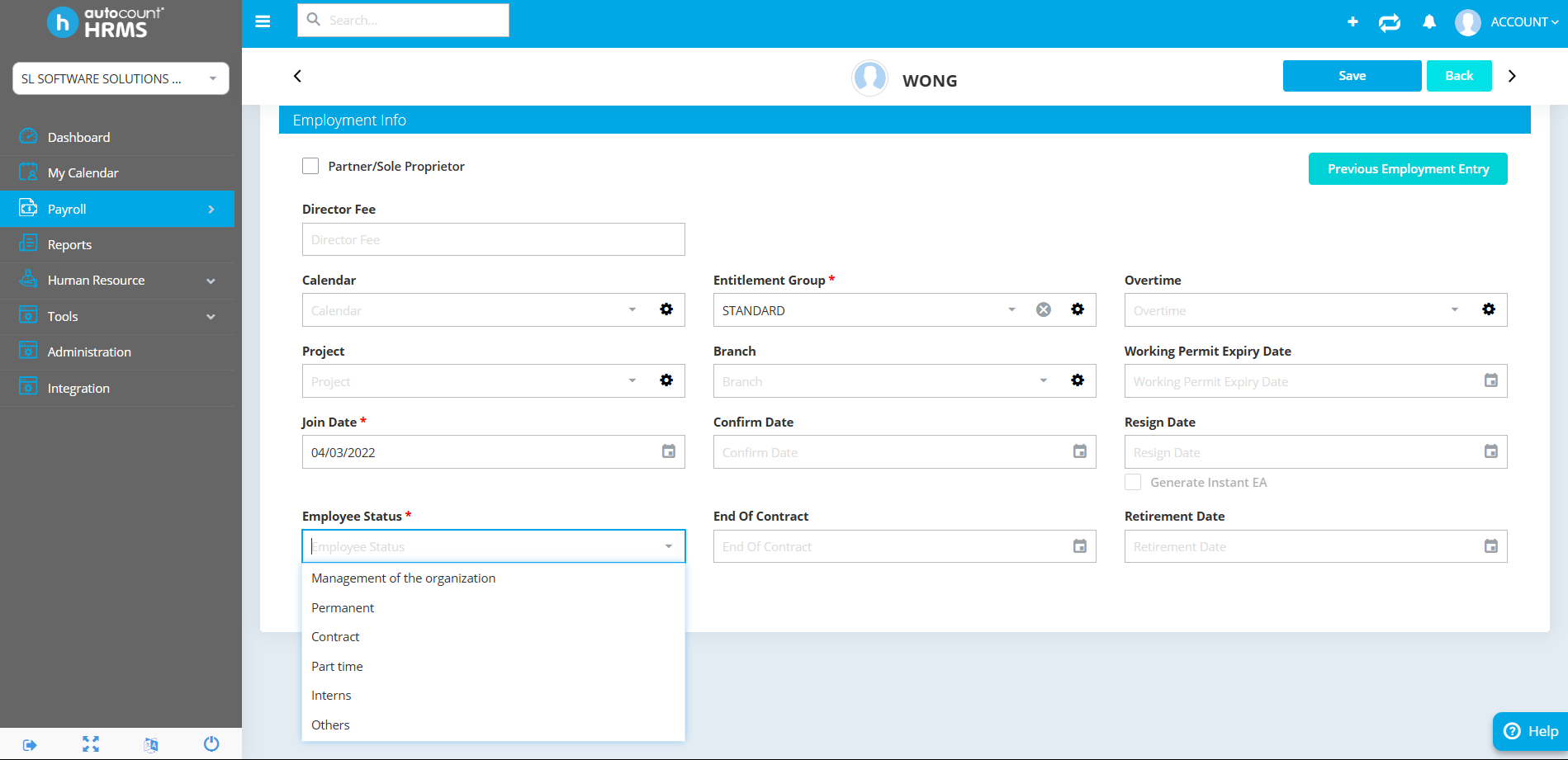Screen dimensions: 1568x760
Task: Click the sync/refresh icon in top bar
Action: (x=1390, y=22)
